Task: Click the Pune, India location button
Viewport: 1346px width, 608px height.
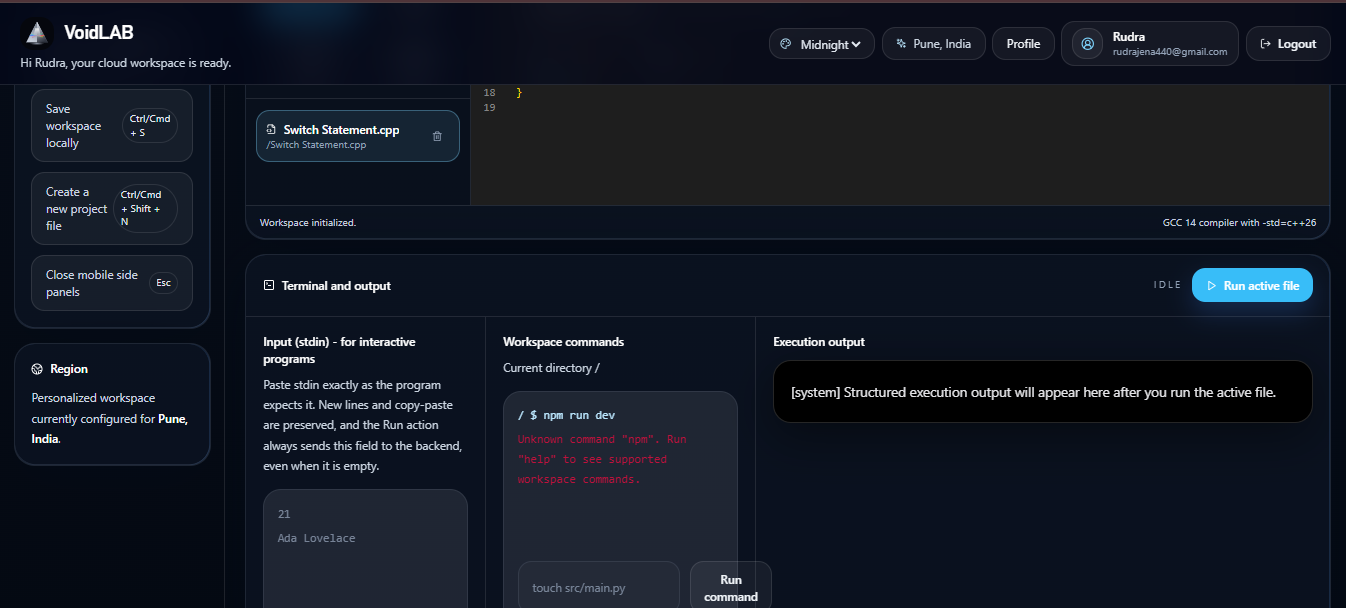Action: (934, 44)
